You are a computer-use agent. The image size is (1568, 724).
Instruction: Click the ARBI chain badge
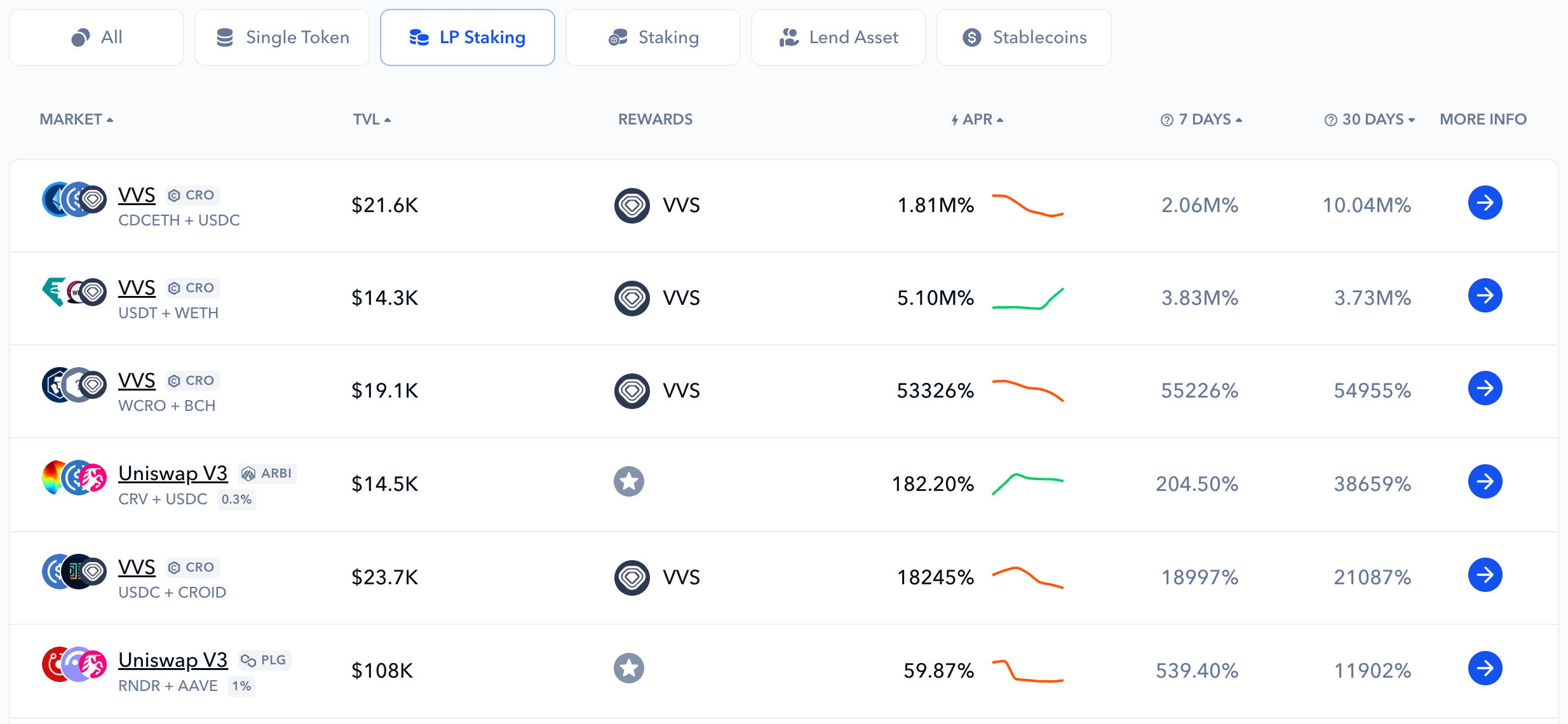[x=267, y=473]
